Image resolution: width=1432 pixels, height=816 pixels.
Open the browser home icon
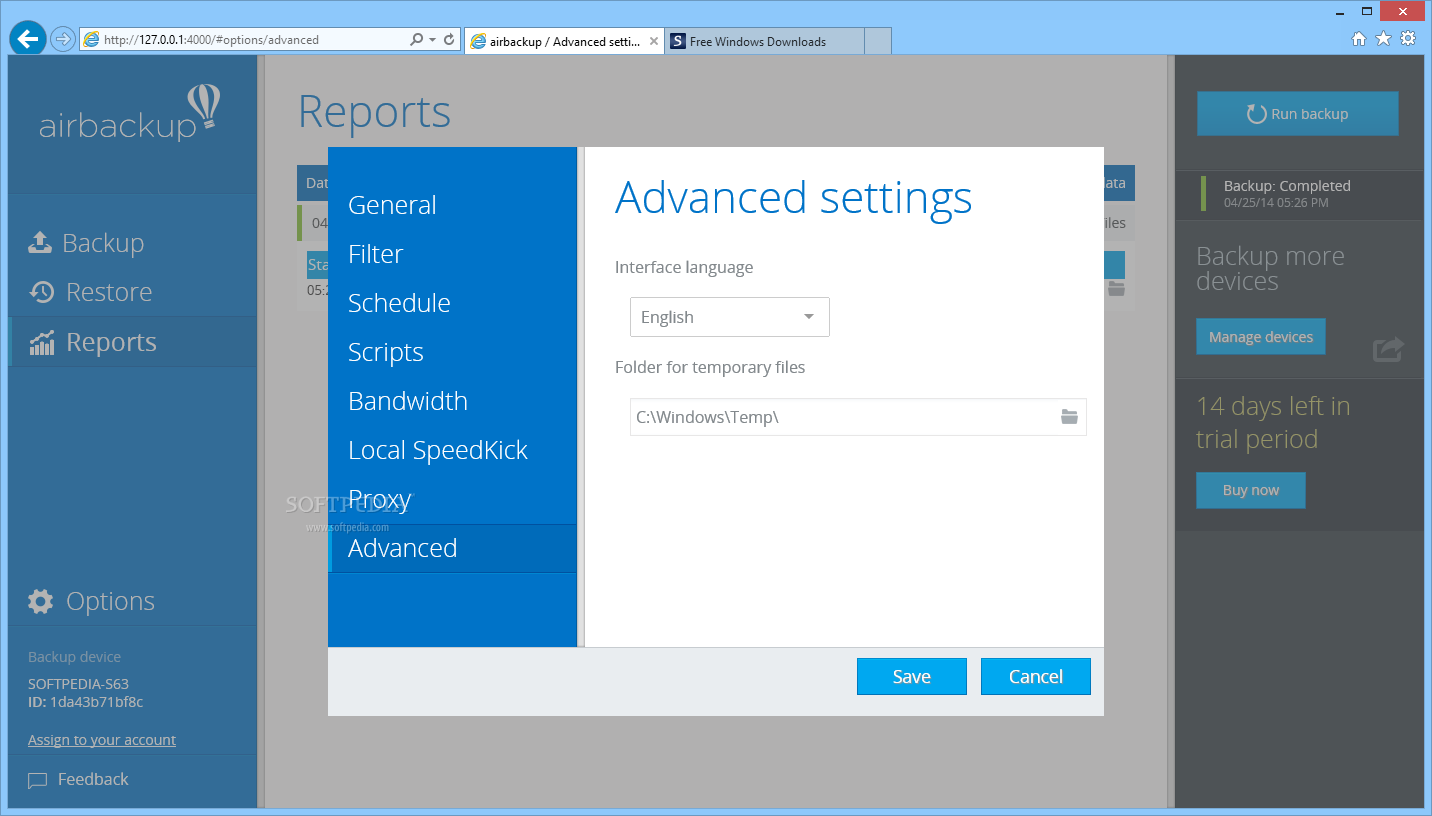pyautogui.click(x=1358, y=39)
